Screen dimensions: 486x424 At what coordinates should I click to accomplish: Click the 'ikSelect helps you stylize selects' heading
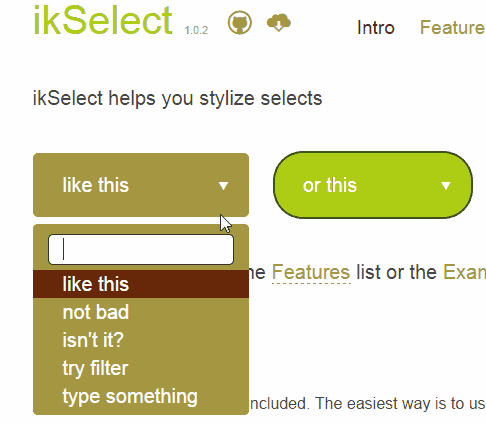pyautogui.click(x=177, y=99)
